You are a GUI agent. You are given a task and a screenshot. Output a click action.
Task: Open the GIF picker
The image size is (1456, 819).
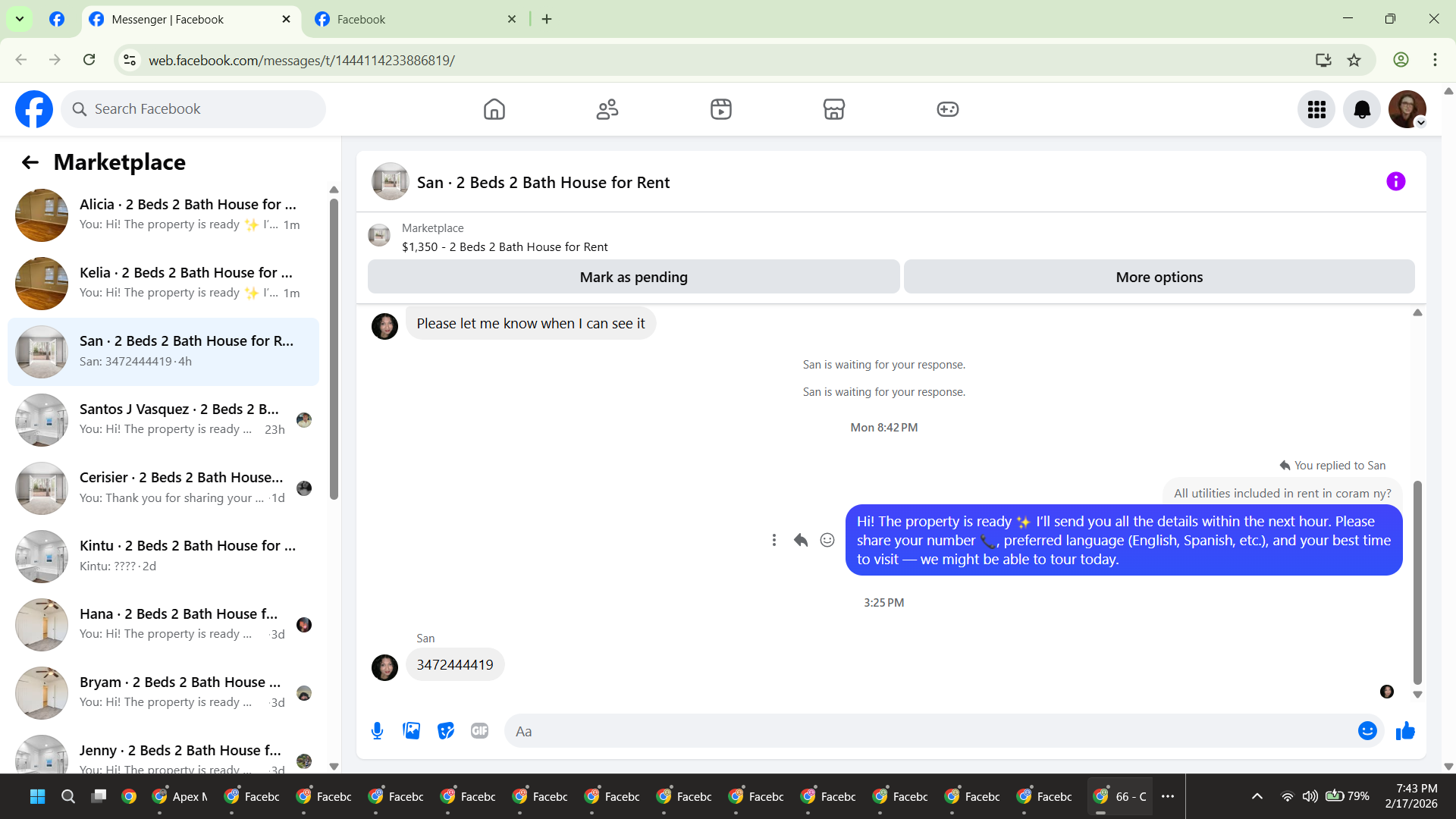coord(479,731)
